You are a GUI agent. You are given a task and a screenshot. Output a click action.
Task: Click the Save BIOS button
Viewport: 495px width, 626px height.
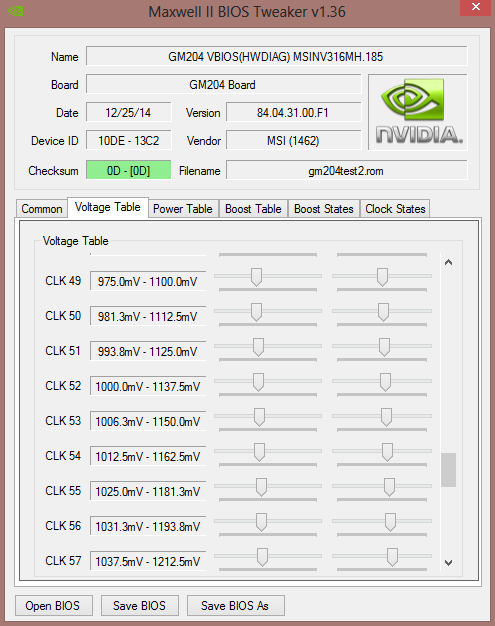139,606
